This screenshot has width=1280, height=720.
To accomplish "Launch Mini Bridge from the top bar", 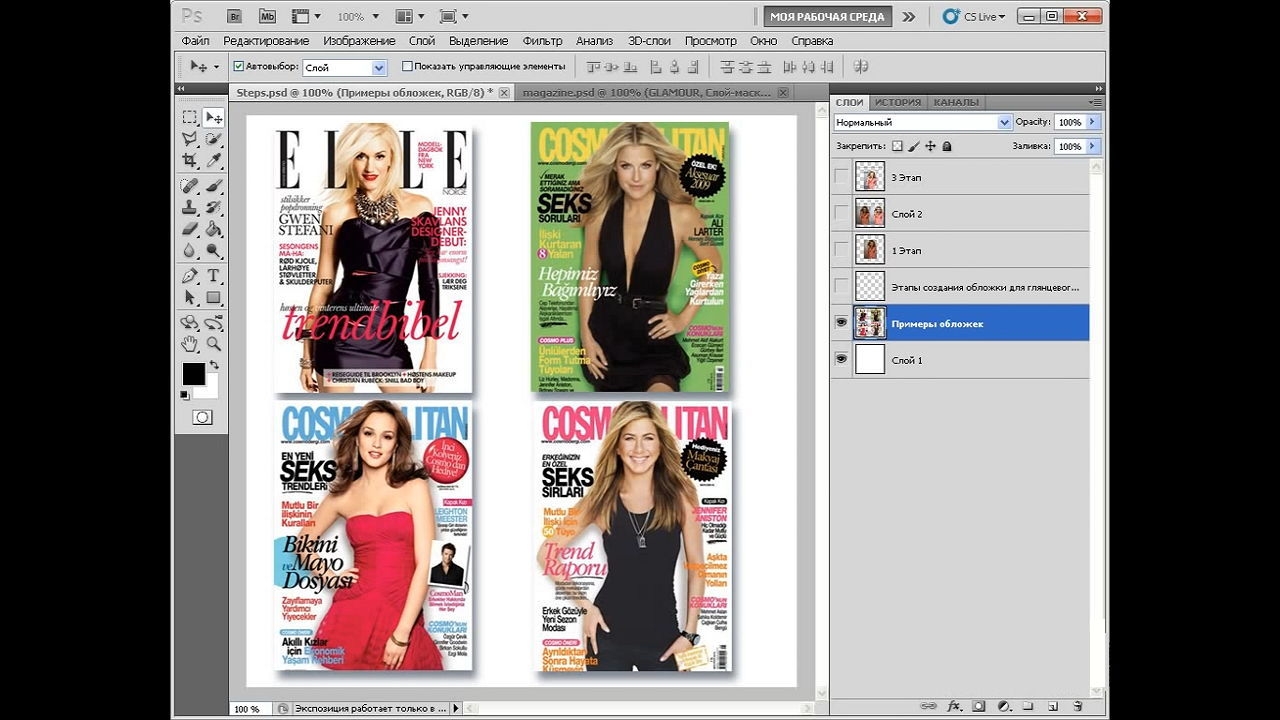I will [x=267, y=16].
